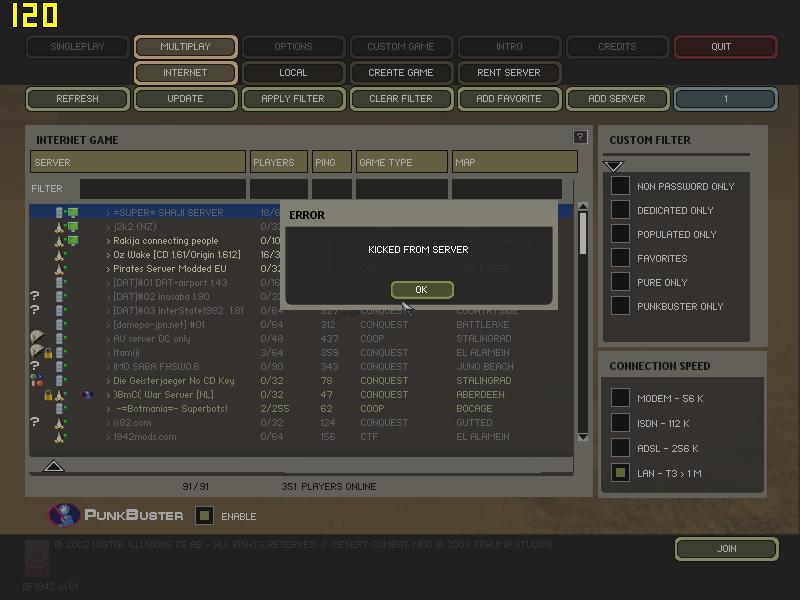Click the plane icon on j2k2 (NZ) row

[59, 227]
